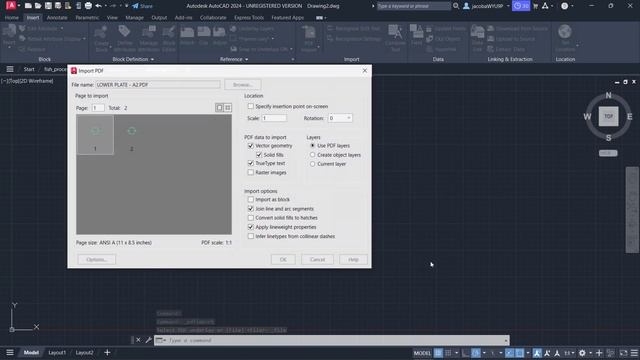Click the file tabs hamburger menu icon
This screenshot has height=360, width=640.
click(10, 69)
